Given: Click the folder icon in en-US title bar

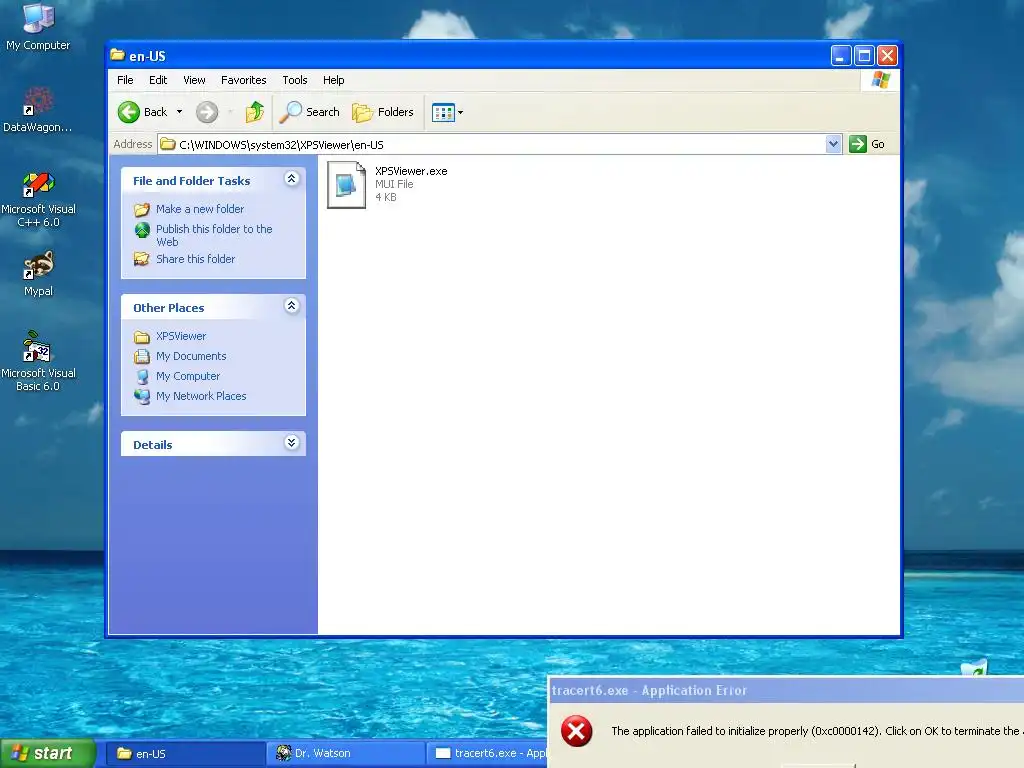Looking at the screenshot, I should tap(118, 56).
